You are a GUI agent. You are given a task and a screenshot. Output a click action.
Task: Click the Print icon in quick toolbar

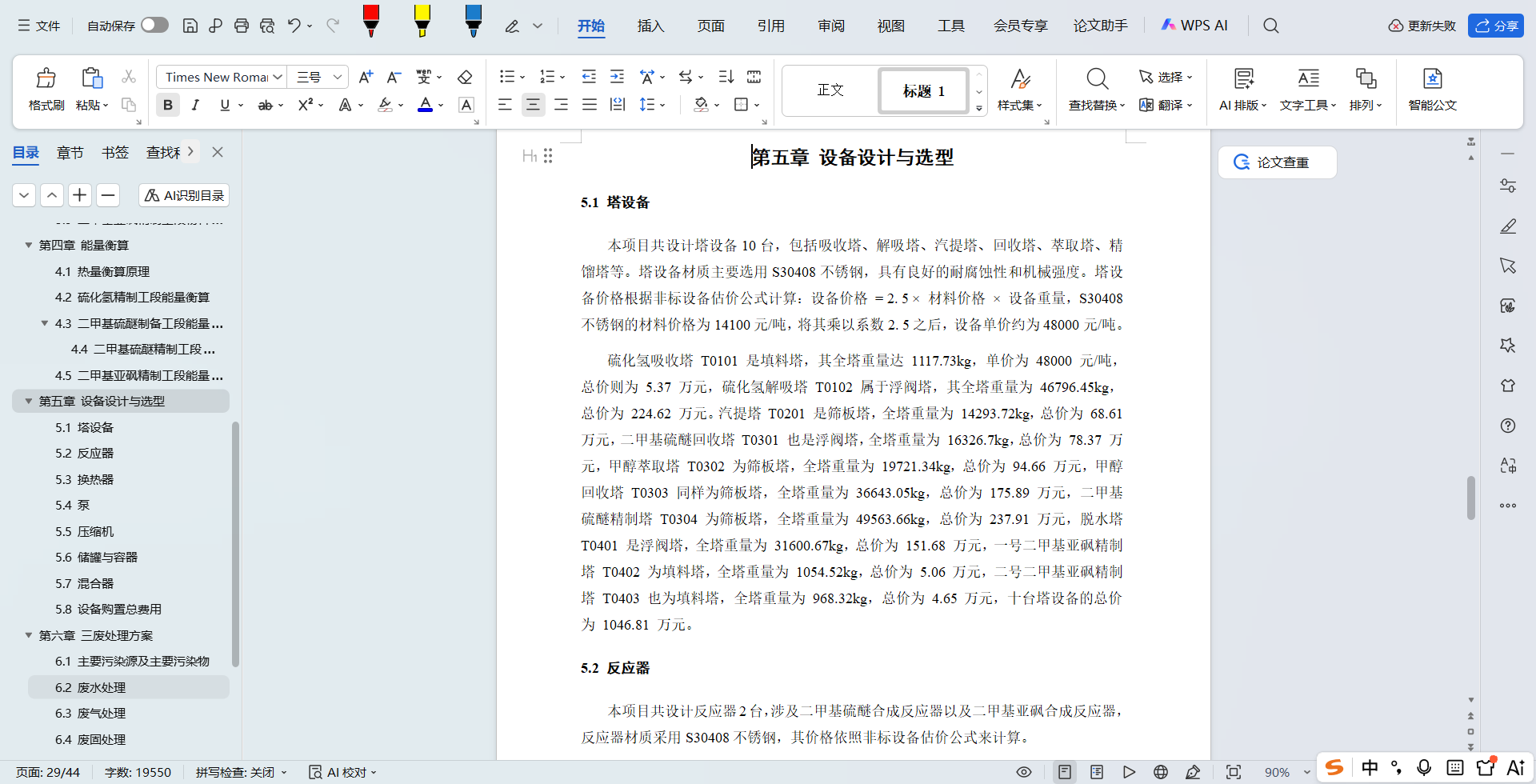point(242,26)
